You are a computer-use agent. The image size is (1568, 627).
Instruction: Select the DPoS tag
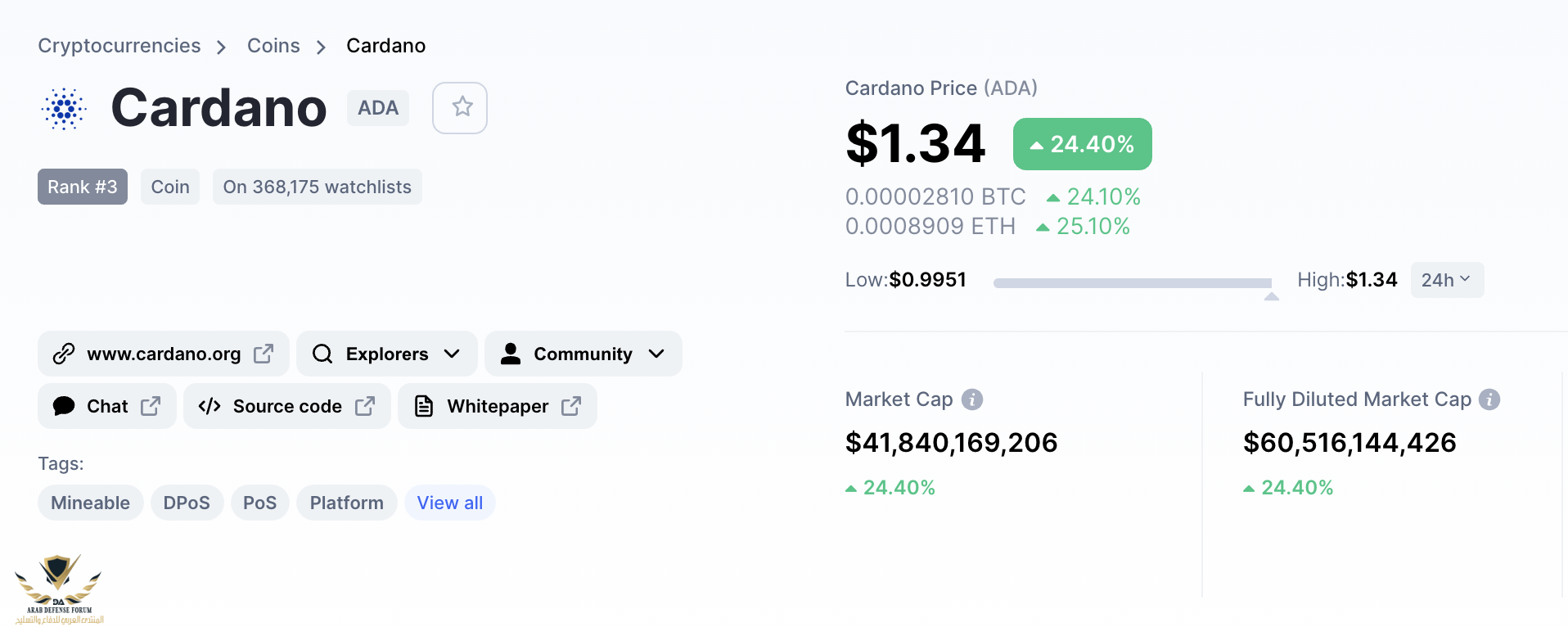tap(187, 503)
